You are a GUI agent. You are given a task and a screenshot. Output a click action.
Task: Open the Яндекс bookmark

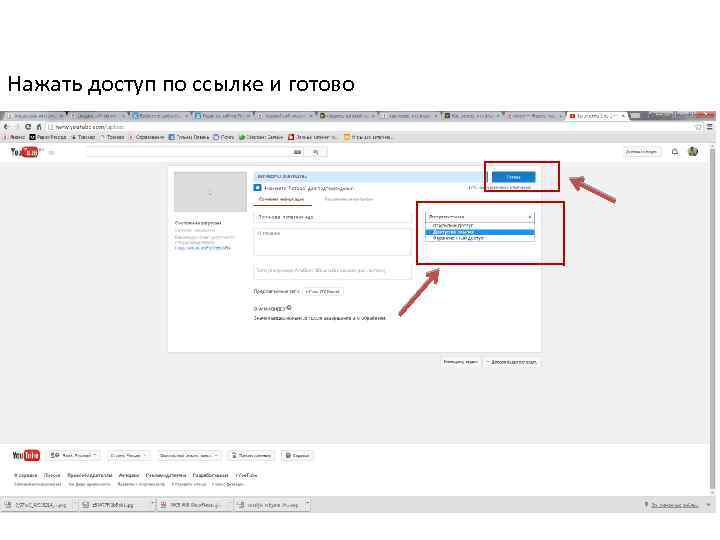[x=14, y=137]
